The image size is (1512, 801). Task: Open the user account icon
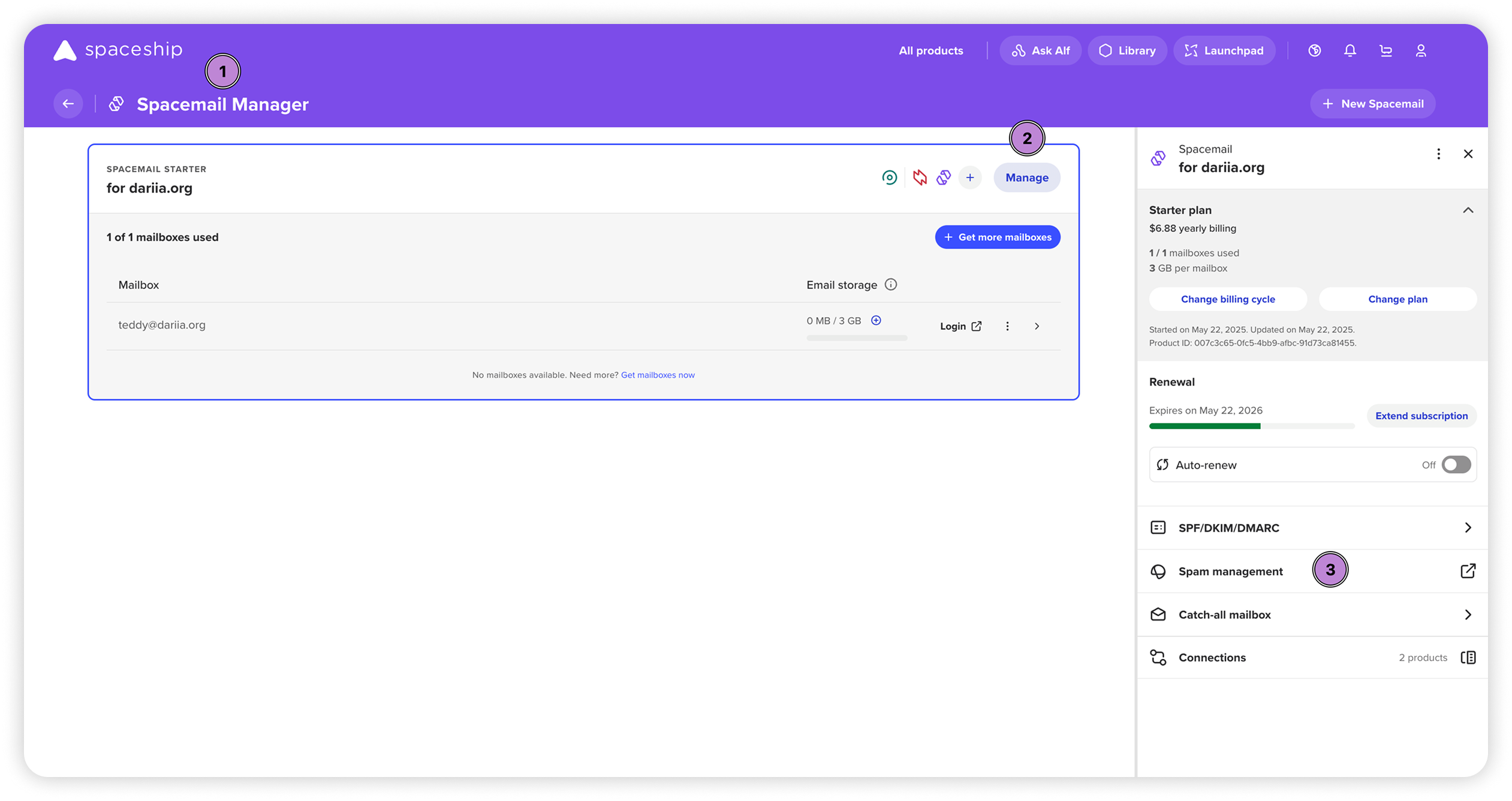[1421, 50]
